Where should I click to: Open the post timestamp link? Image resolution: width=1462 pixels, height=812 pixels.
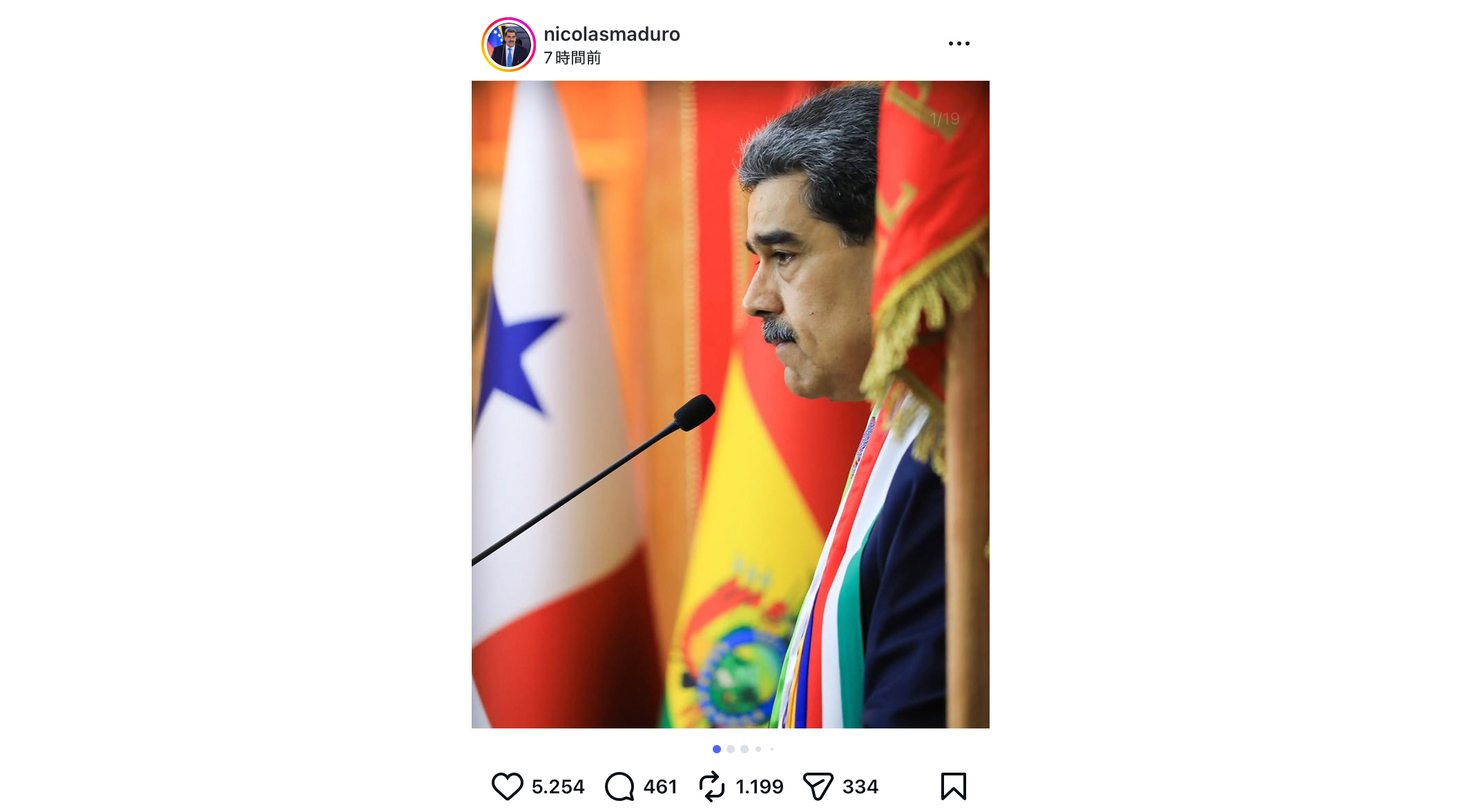572,58
